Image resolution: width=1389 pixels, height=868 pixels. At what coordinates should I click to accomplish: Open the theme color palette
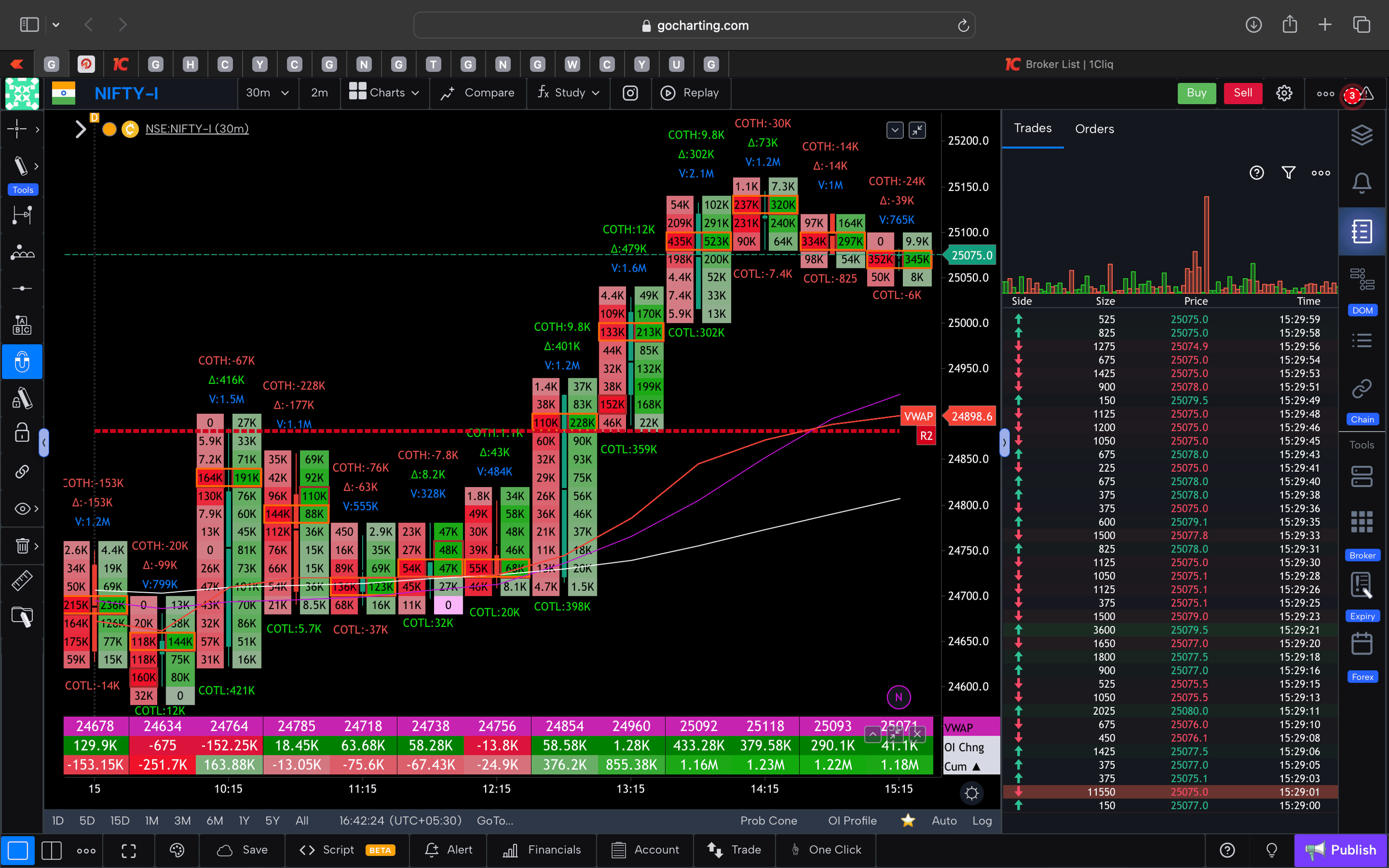pyautogui.click(x=176, y=850)
